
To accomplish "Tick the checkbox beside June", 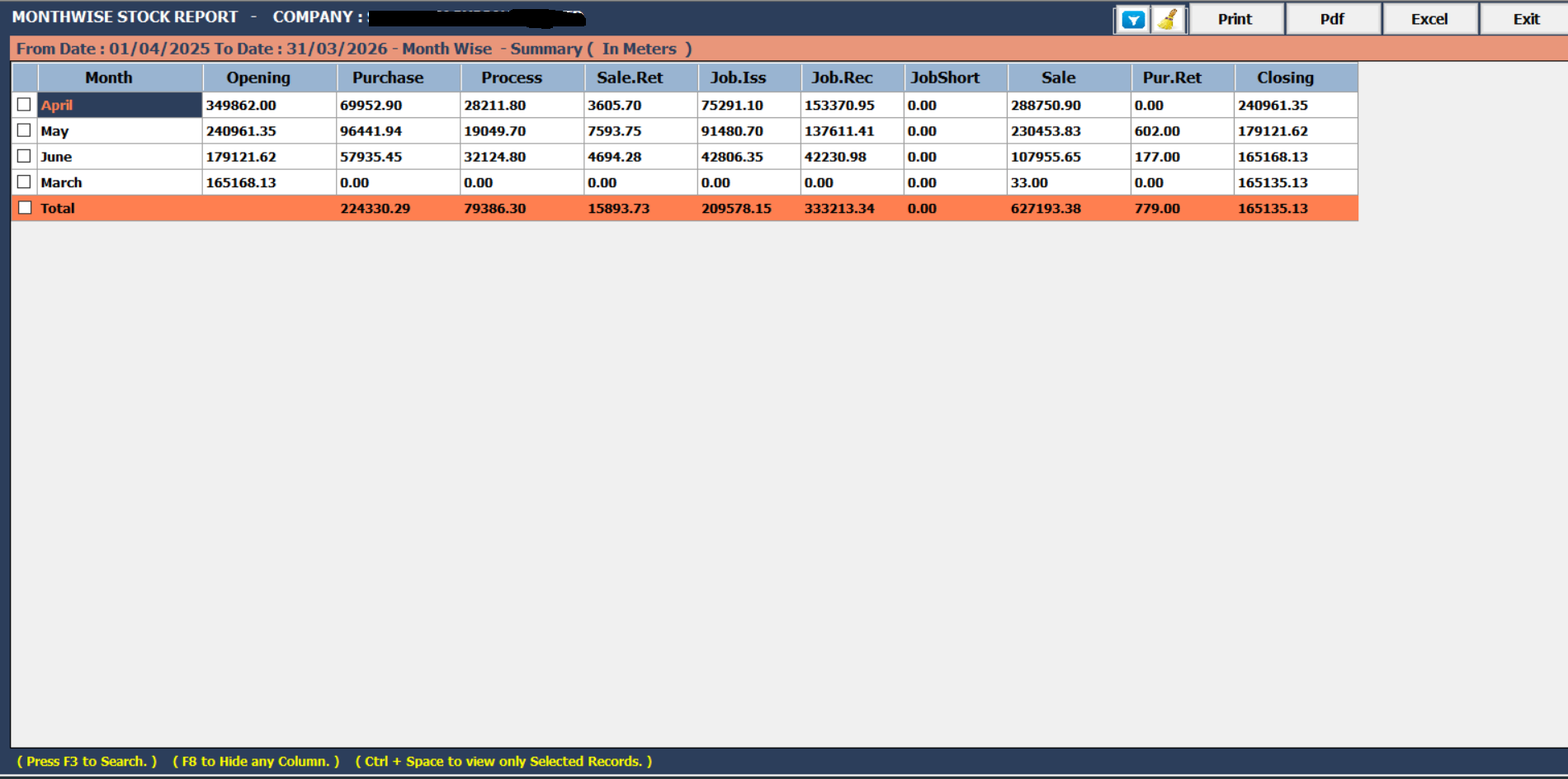I will pyautogui.click(x=26, y=156).
